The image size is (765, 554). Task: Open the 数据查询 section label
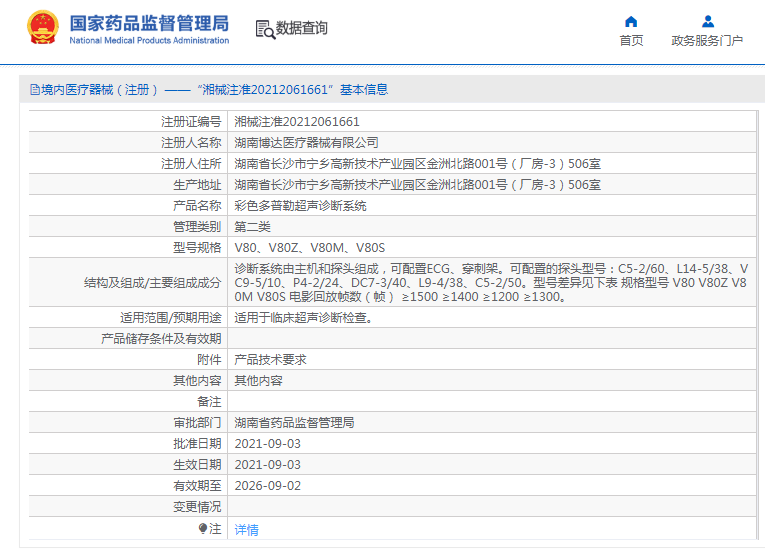tap(301, 28)
